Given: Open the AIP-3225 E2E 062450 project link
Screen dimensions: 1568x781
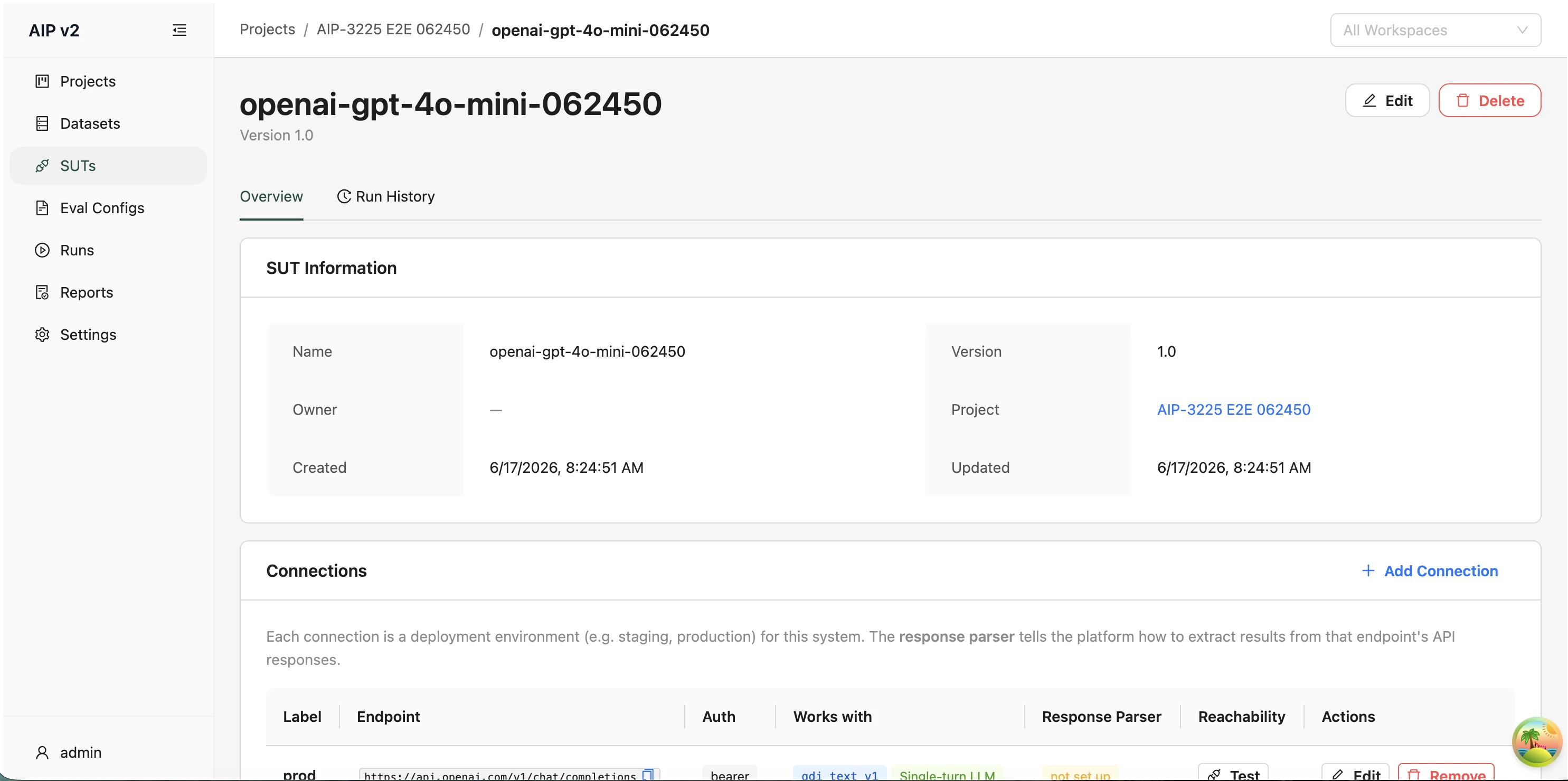Looking at the screenshot, I should coord(1234,409).
